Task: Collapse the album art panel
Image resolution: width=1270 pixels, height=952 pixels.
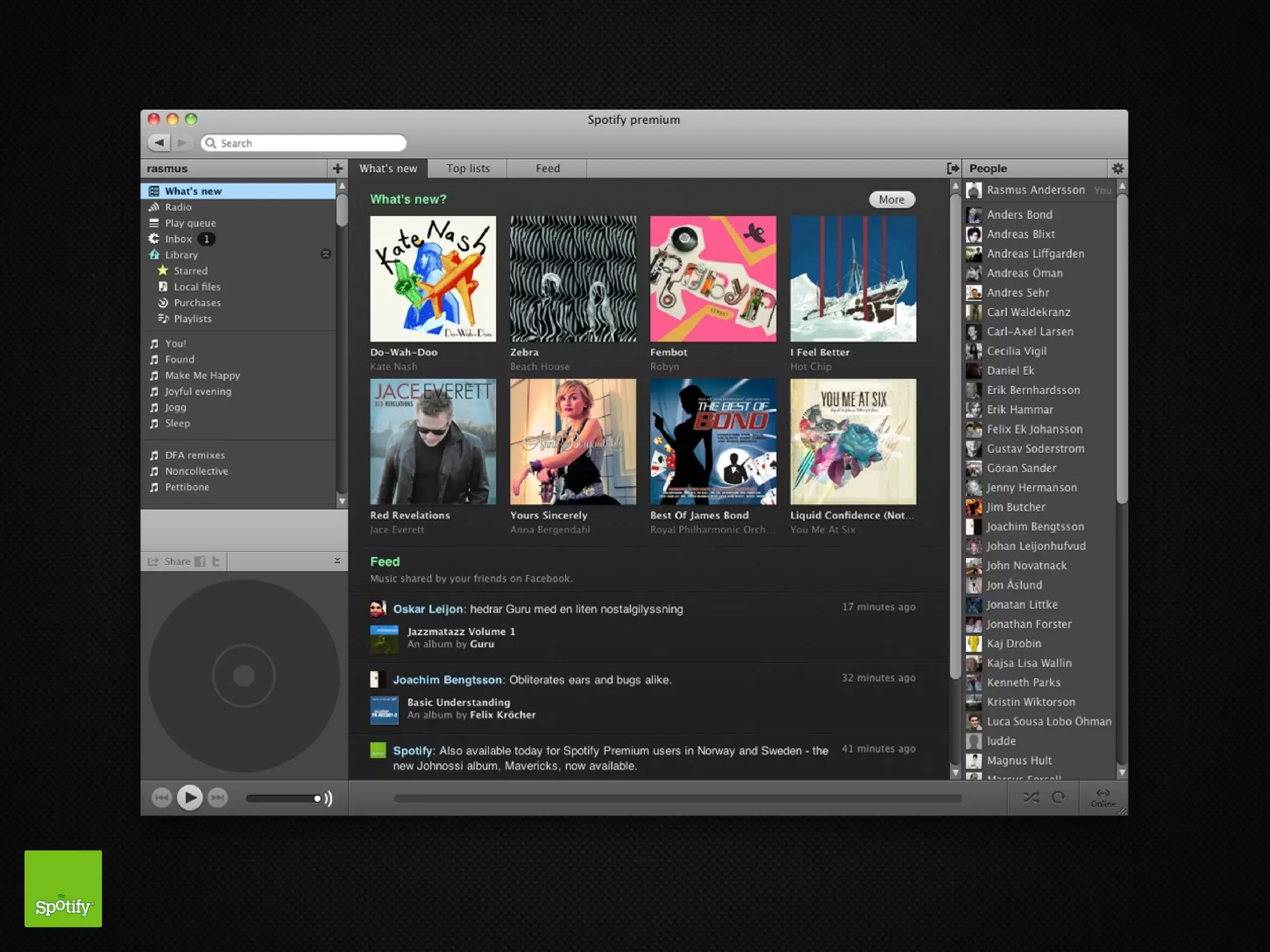Action: click(x=337, y=560)
